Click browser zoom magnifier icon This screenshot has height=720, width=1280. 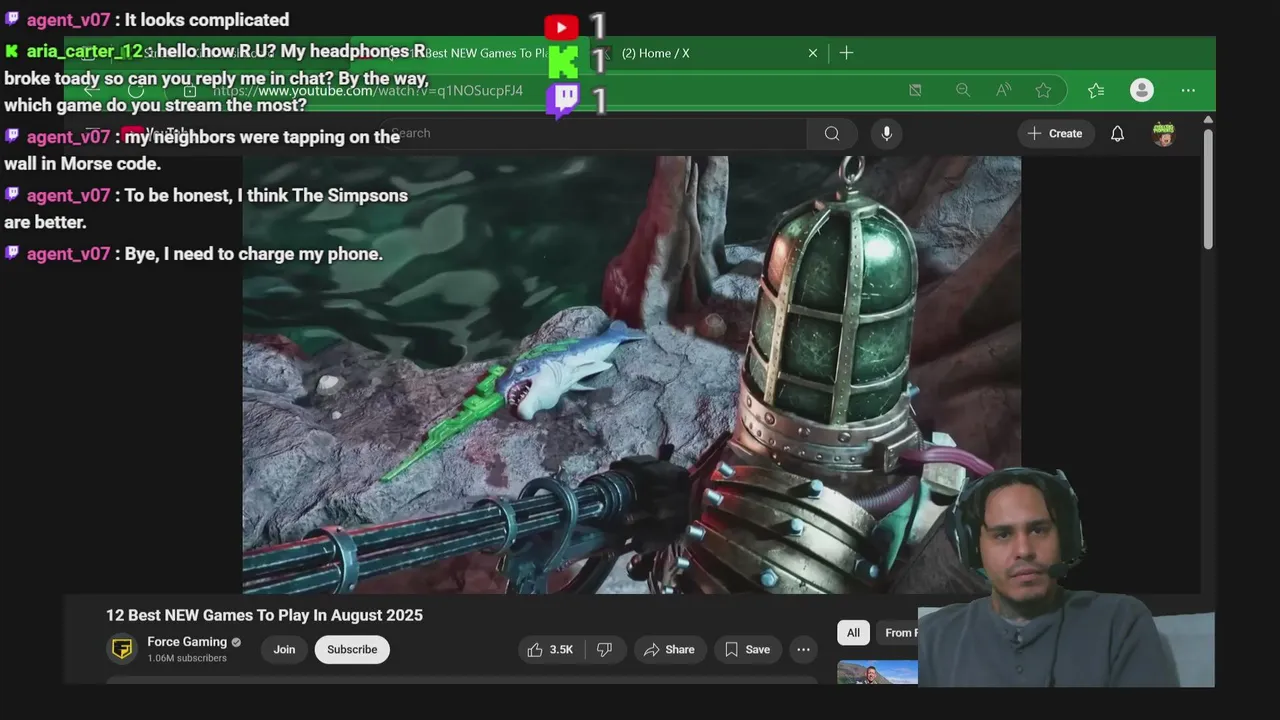click(x=963, y=91)
